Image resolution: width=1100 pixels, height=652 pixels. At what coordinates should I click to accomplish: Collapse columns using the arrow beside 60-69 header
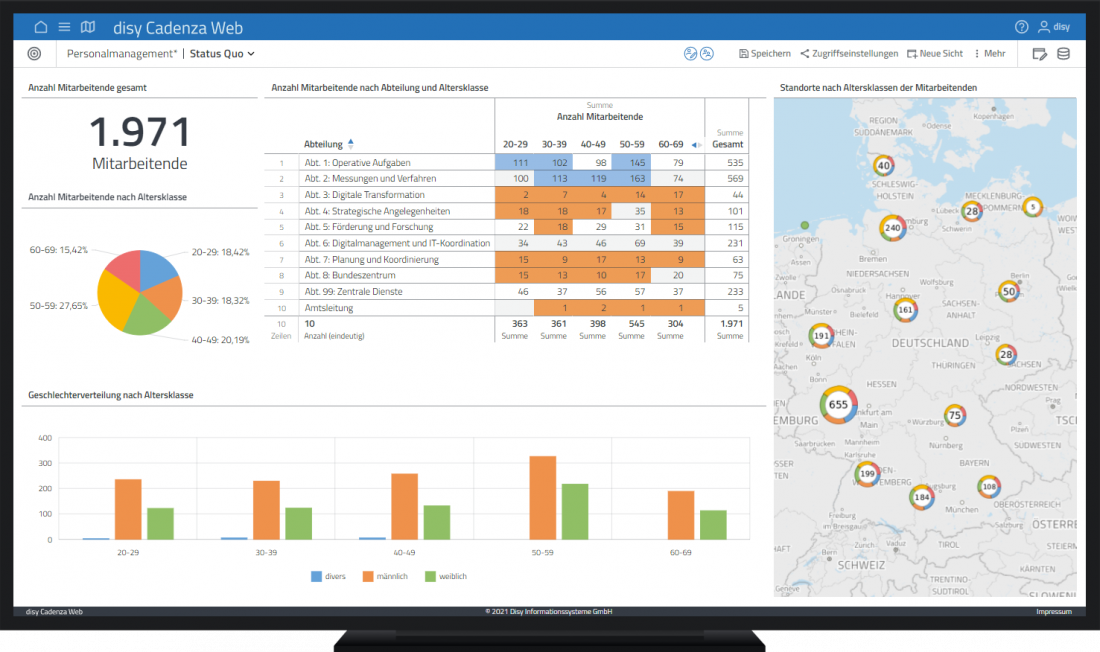[x=694, y=144]
